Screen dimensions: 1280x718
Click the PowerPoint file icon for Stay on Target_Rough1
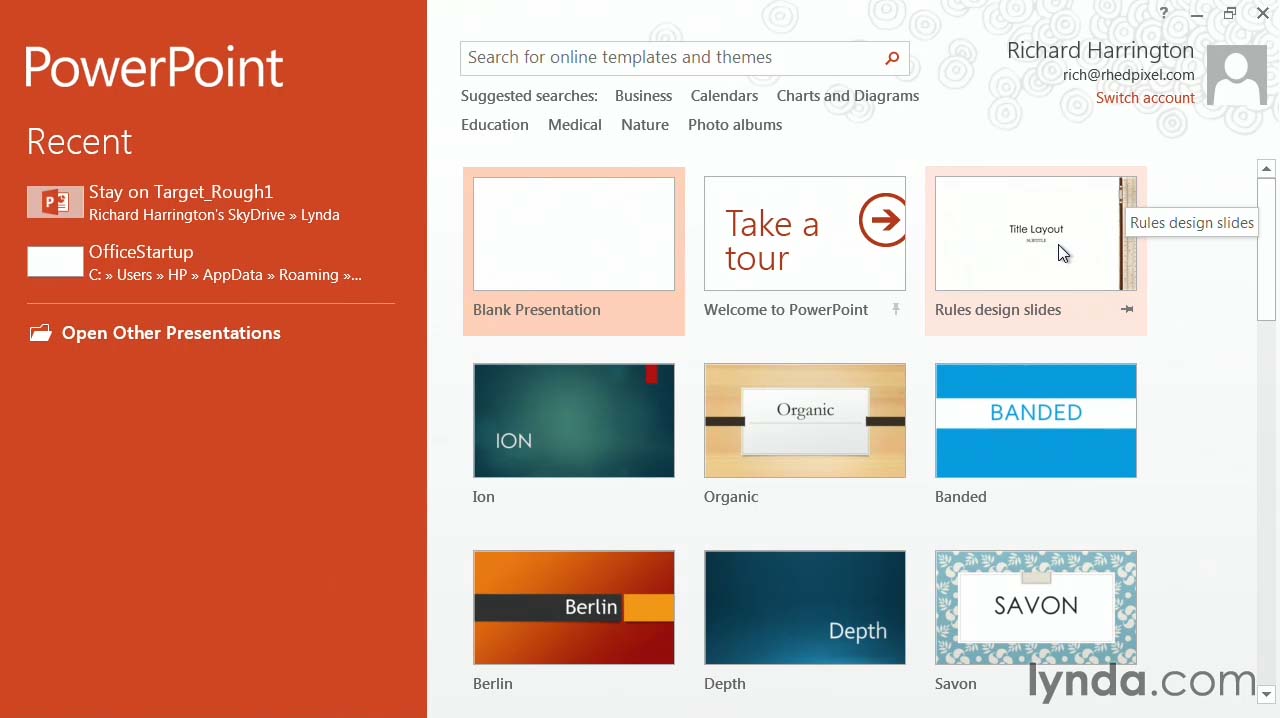coord(55,203)
